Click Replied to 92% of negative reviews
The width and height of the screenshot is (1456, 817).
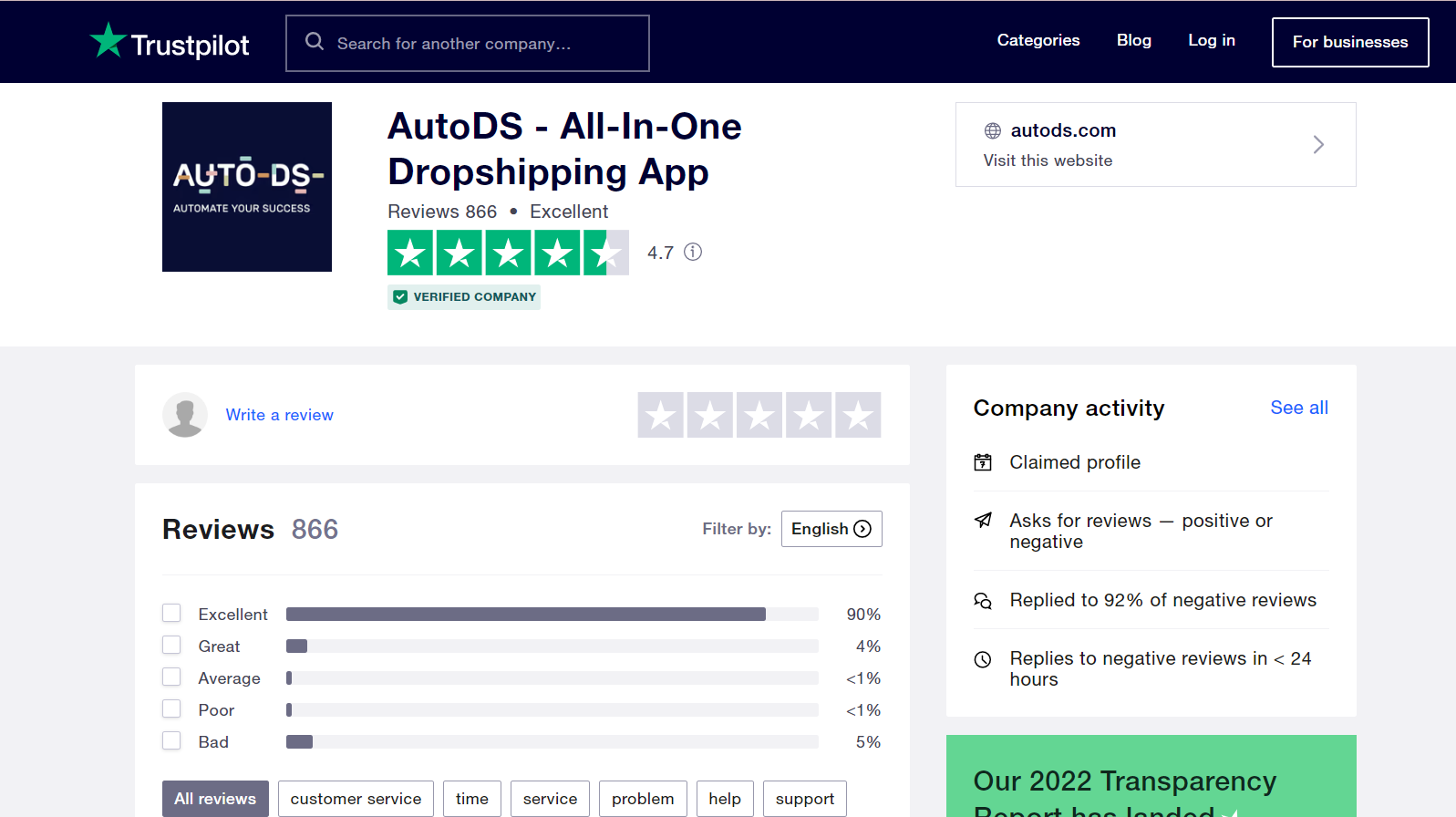(x=1163, y=600)
